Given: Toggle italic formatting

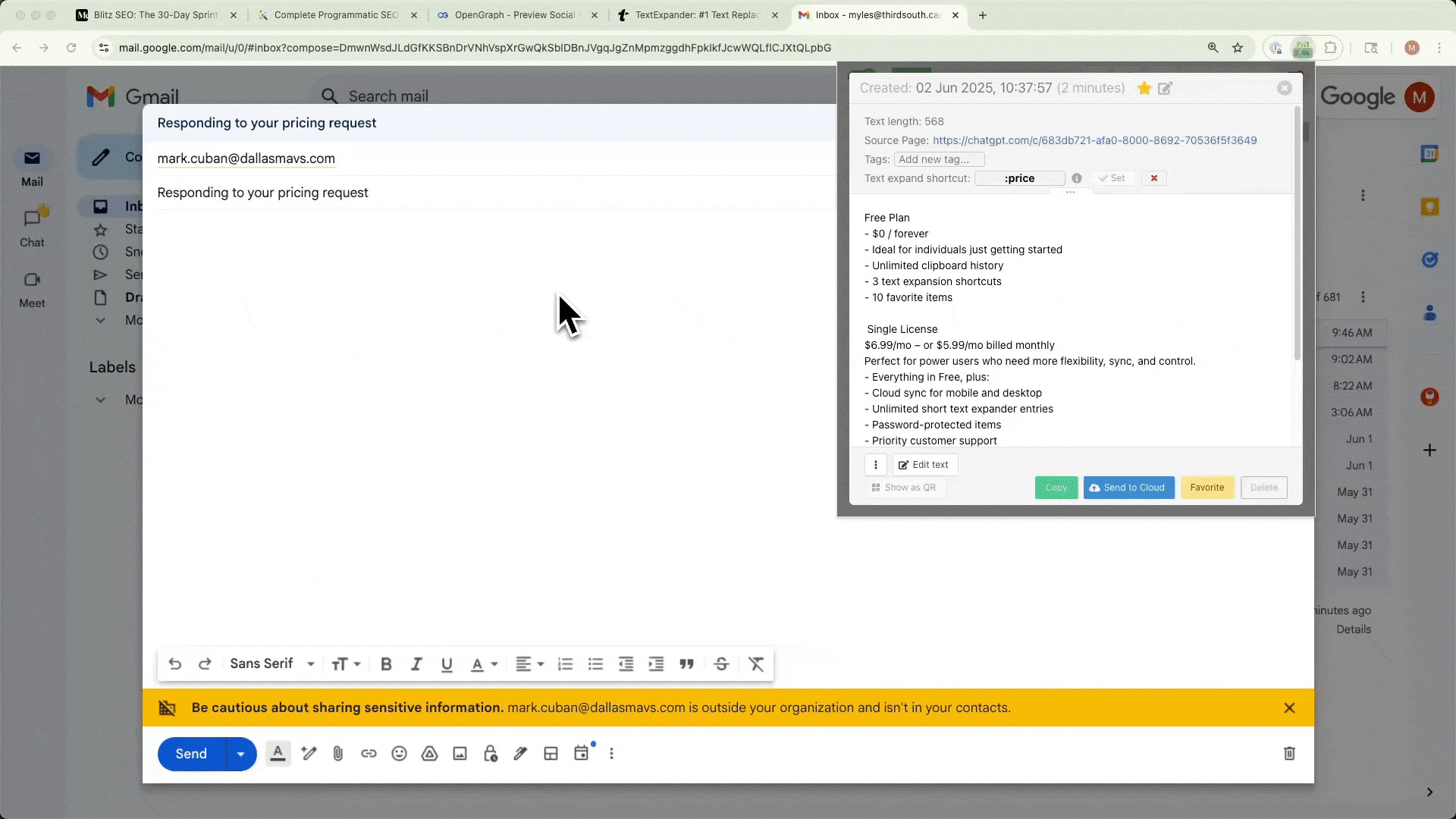Looking at the screenshot, I should (x=416, y=664).
